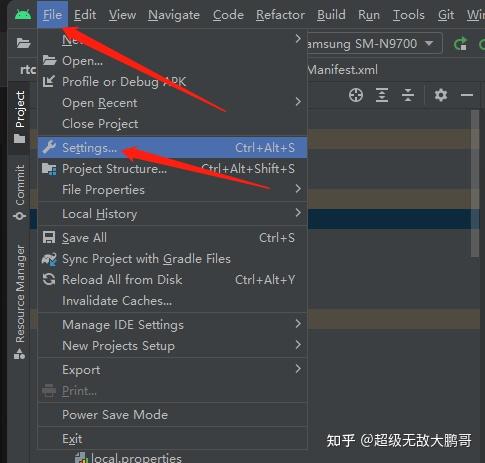Choose Exit from the File menu
Viewport: 485px width, 463px height.
tap(172, 439)
